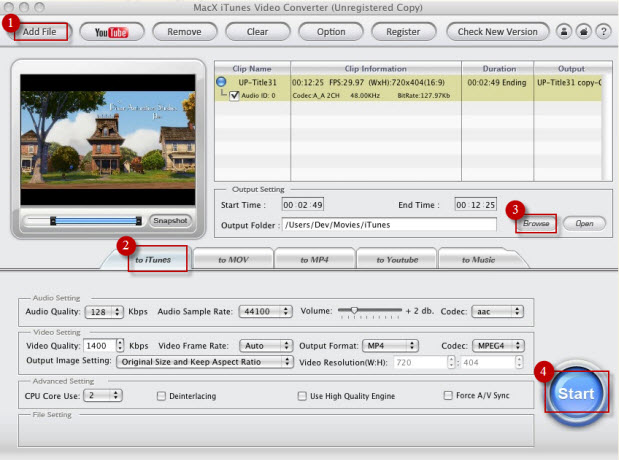Image resolution: width=619 pixels, height=460 pixels.
Task: Click the BitRate:127.97Kb text
Action: (424, 96)
